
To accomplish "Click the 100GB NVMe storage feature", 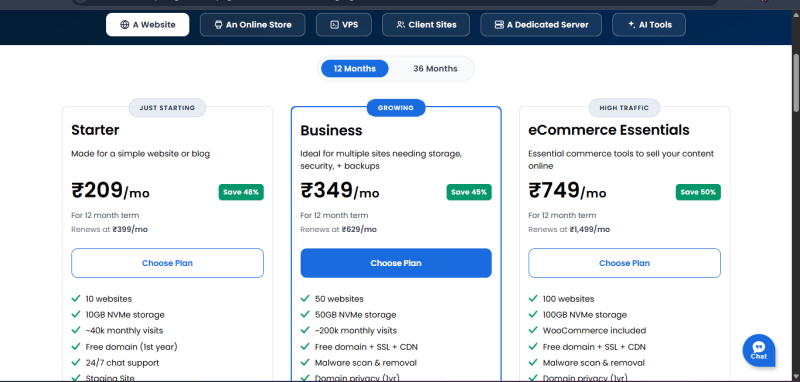I will pyautogui.click(x=585, y=315).
